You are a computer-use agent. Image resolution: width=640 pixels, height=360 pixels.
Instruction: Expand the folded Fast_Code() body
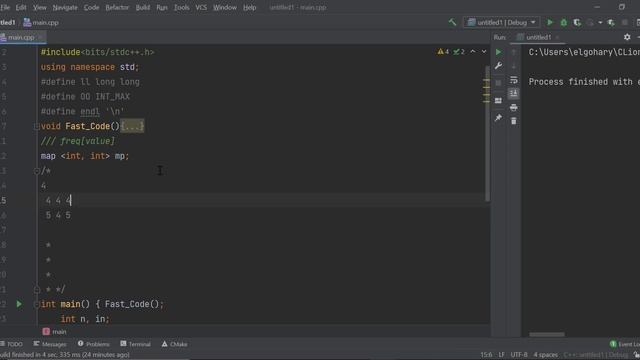[132, 126]
